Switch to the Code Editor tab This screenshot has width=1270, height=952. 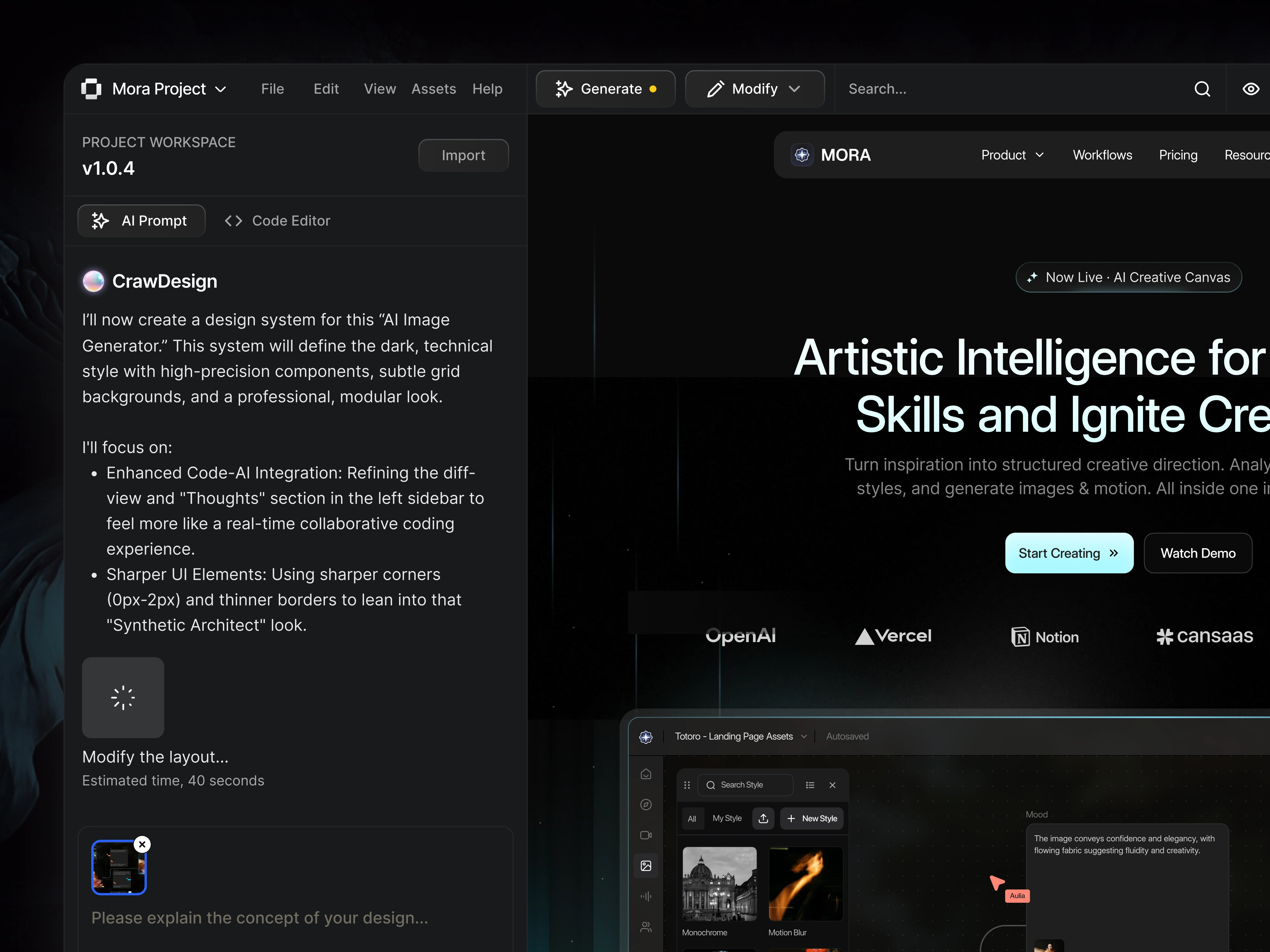[277, 221]
